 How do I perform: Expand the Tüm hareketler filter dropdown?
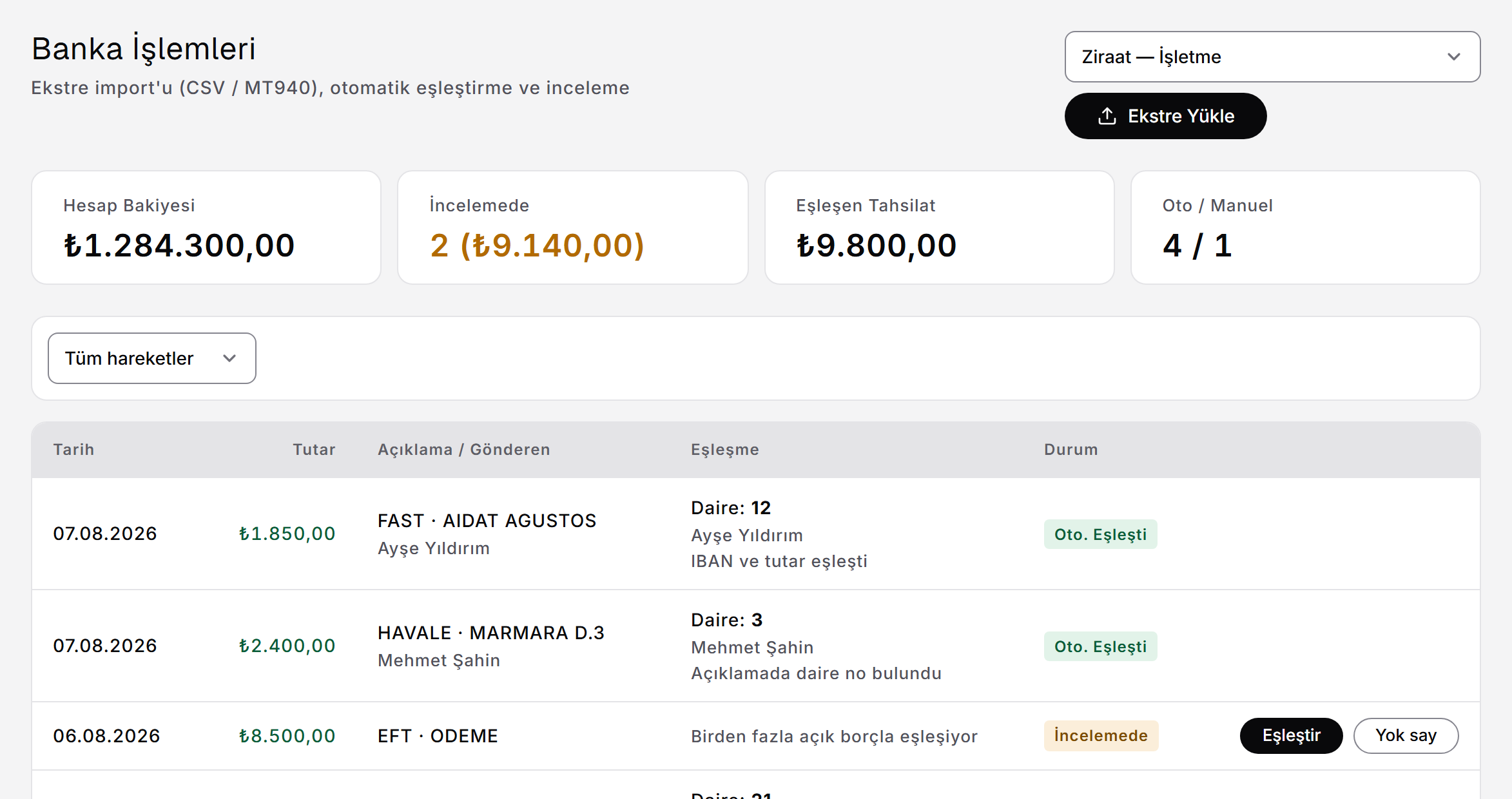point(152,358)
